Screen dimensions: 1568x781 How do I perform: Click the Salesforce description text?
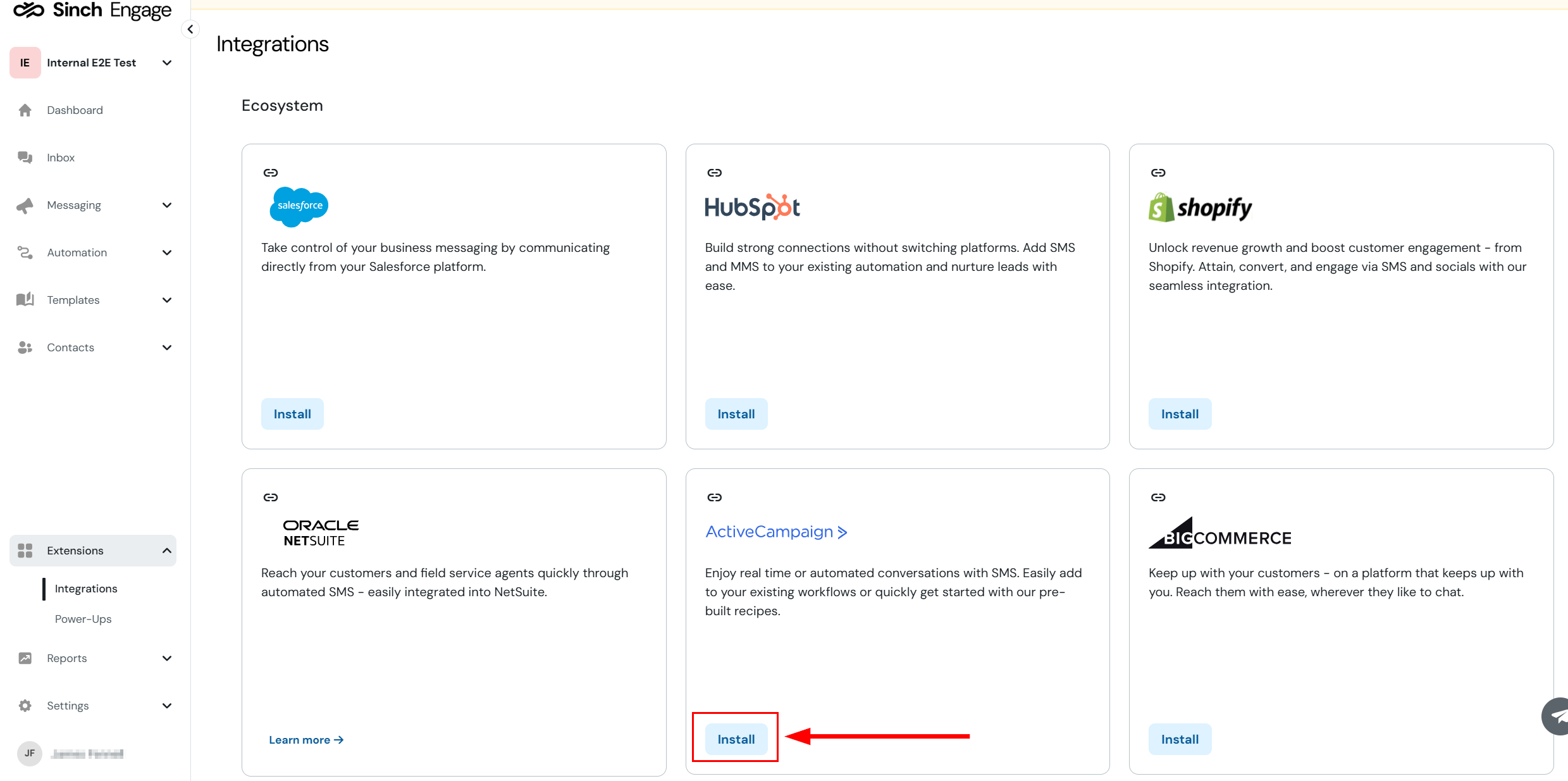(436, 257)
